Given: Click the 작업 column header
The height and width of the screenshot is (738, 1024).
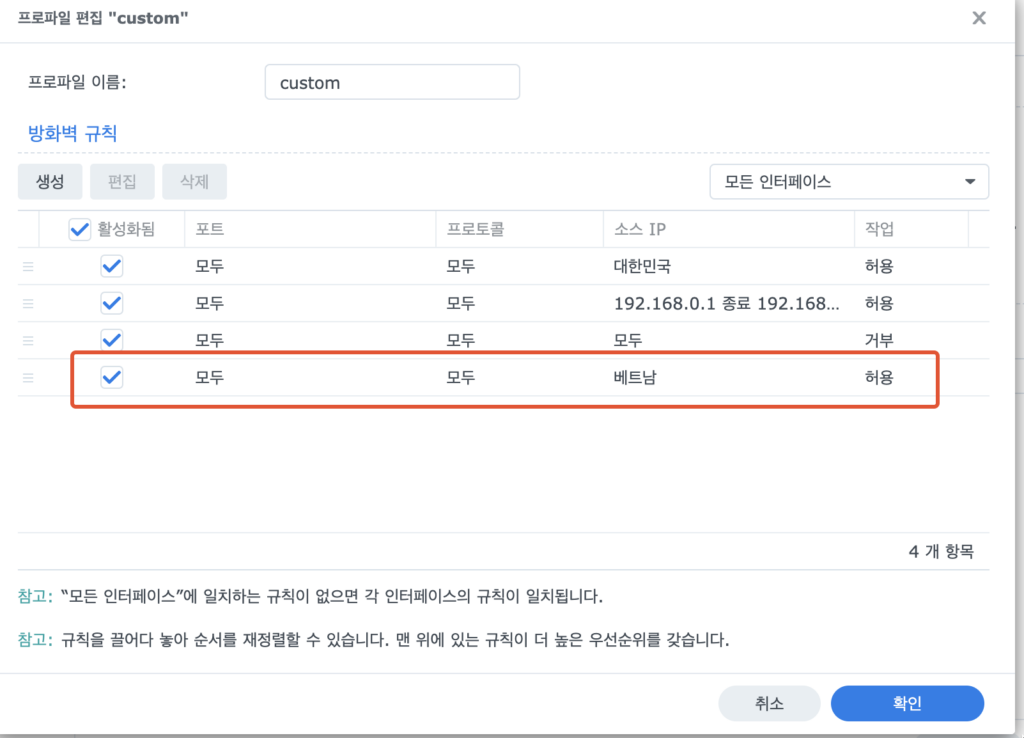Looking at the screenshot, I should [911, 229].
